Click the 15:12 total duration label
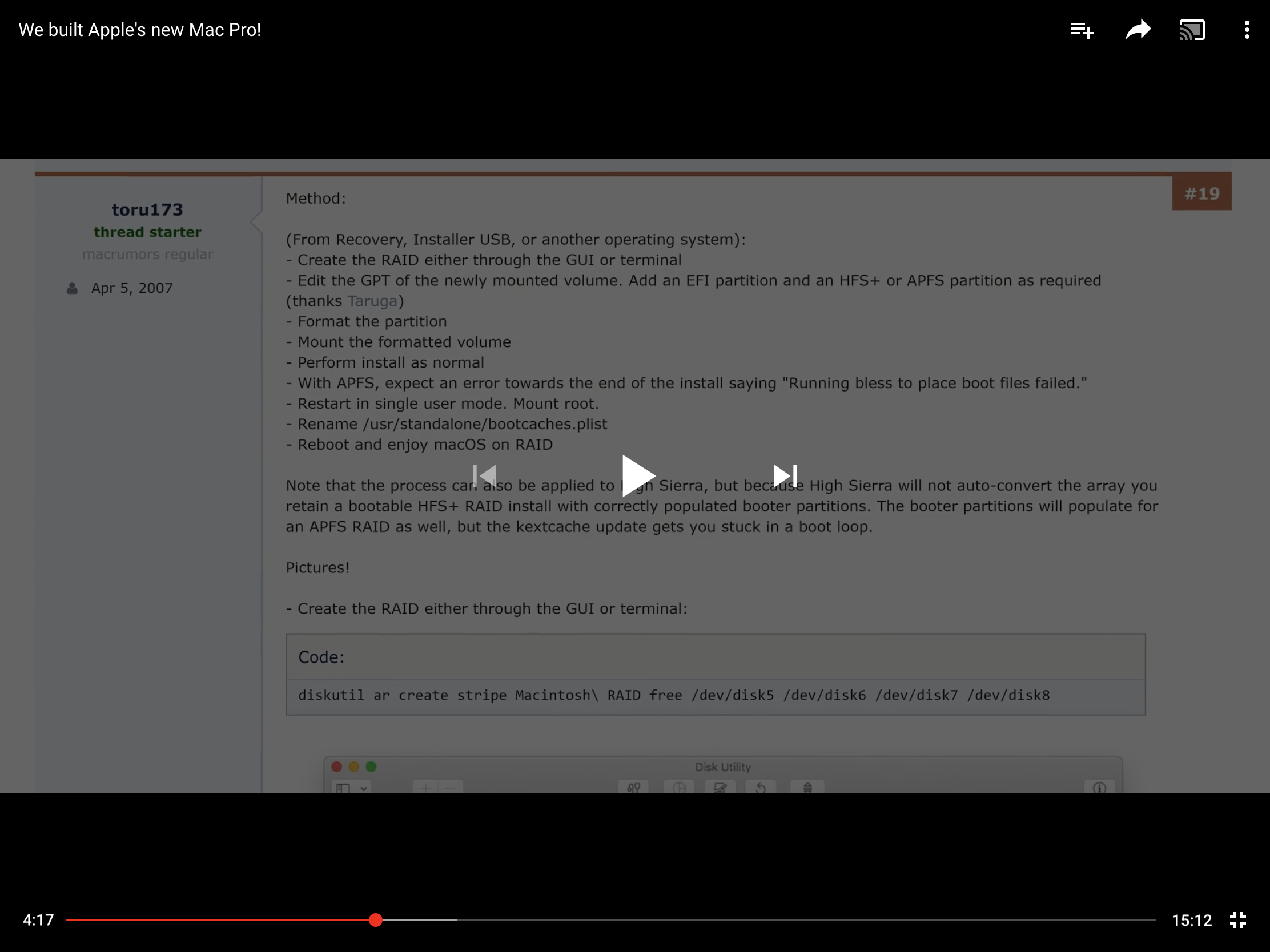Image resolution: width=1270 pixels, height=952 pixels. click(x=1191, y=920)
